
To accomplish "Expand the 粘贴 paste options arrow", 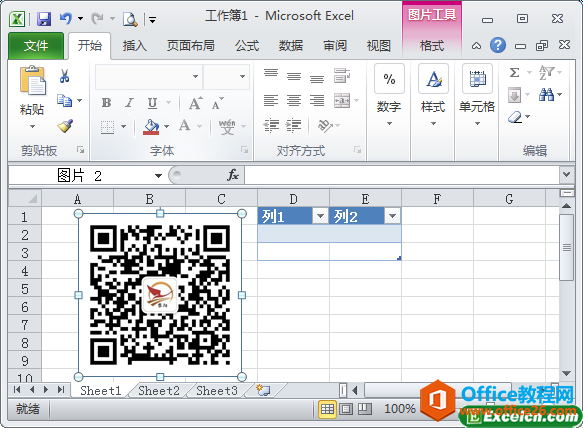I will pos(33,126).
